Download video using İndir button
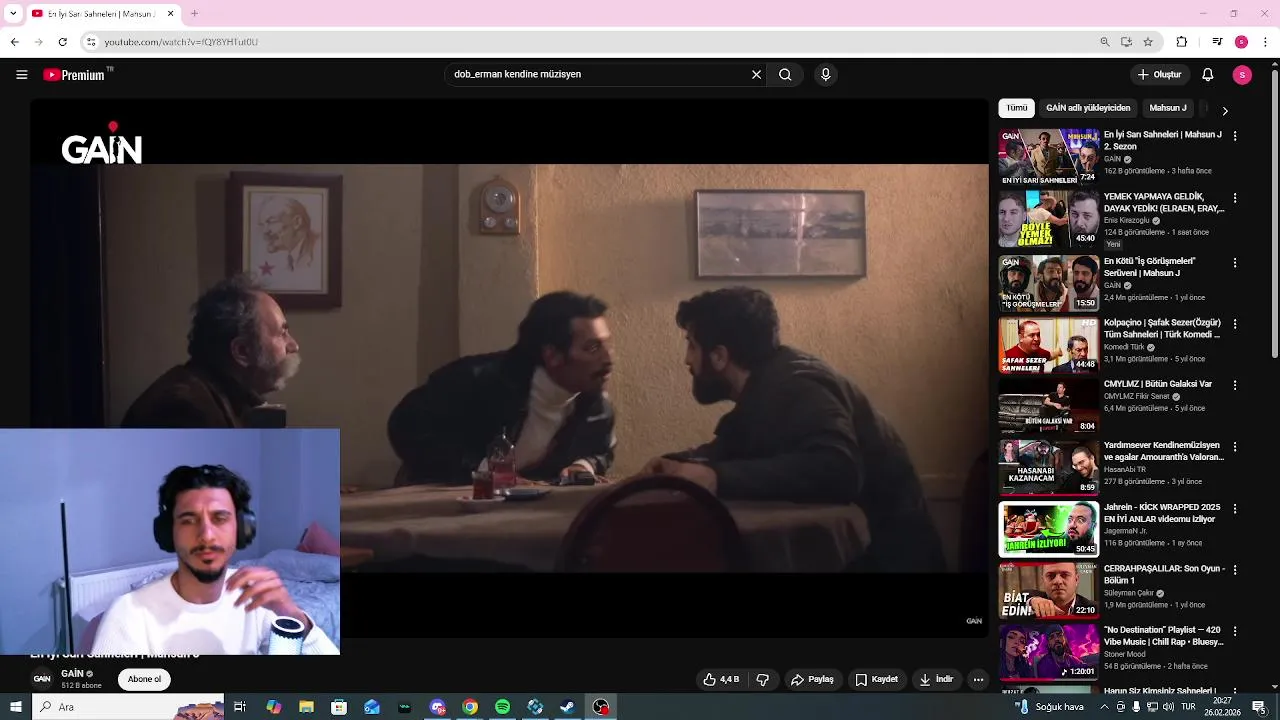1280x720 pixels. coord(936,679)
